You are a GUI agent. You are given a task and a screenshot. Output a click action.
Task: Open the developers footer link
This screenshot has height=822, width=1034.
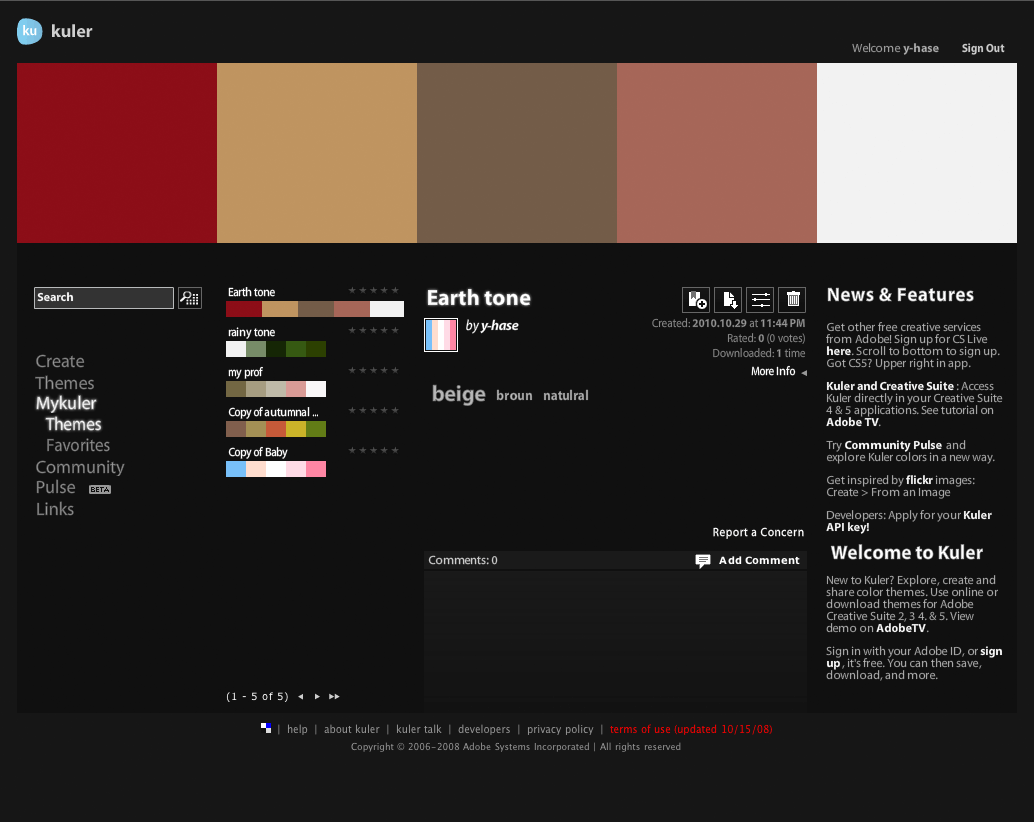pos(484,729)
